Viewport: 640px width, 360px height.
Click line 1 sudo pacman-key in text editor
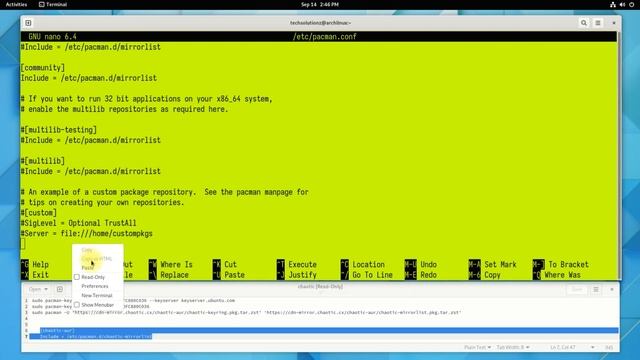(x=133, y=300)
